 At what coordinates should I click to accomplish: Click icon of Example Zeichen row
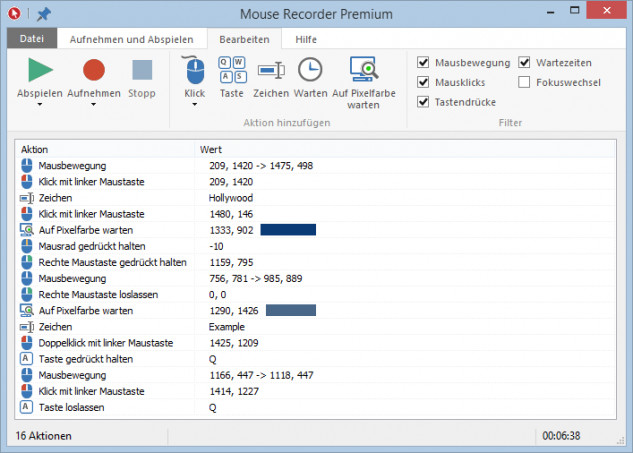coord(27,327)
